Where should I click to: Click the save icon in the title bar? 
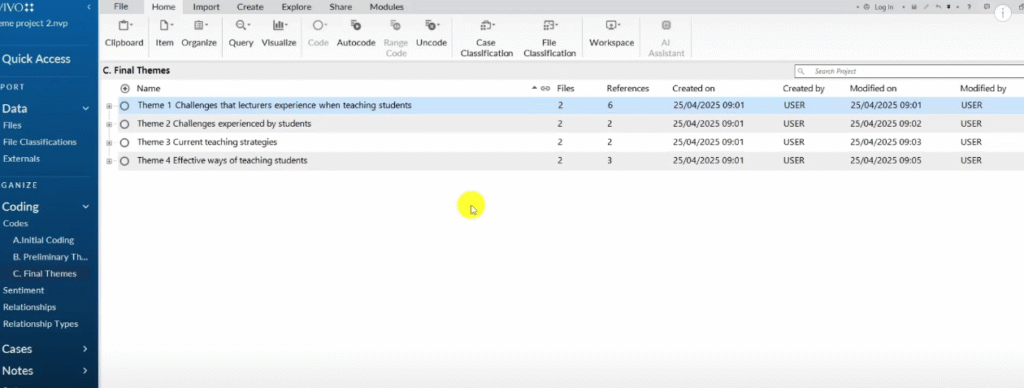914,7
